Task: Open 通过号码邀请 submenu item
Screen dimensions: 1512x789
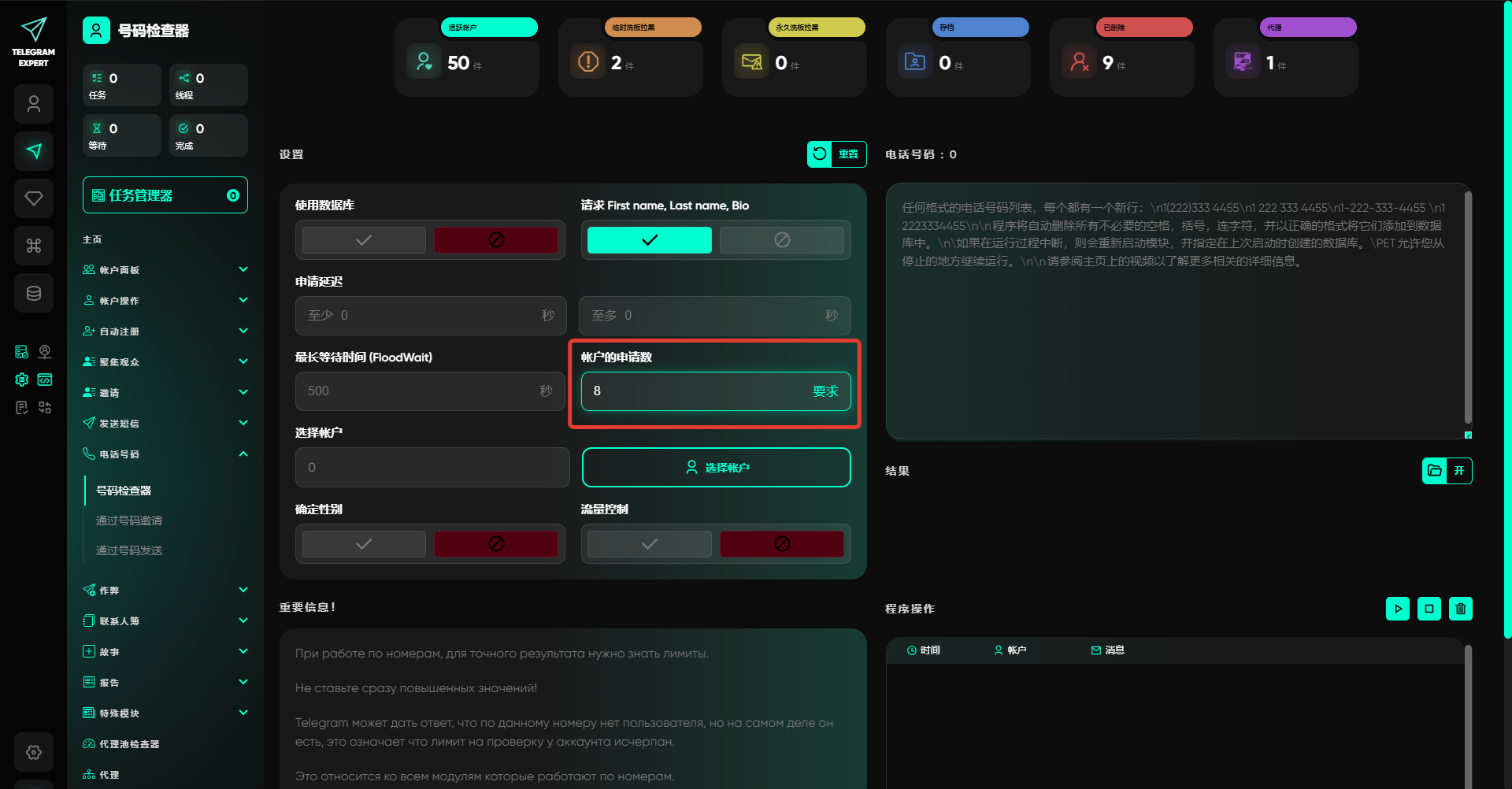Action: [x=129, y=520]
